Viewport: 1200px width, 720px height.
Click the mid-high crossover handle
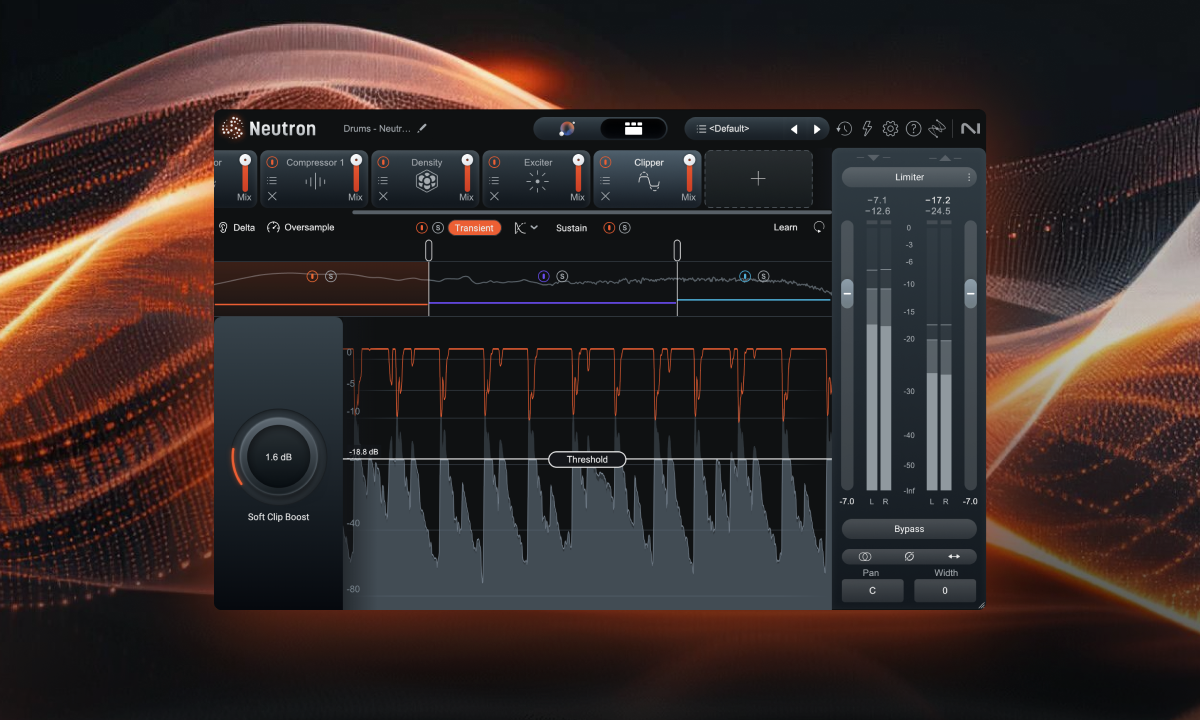677,250
